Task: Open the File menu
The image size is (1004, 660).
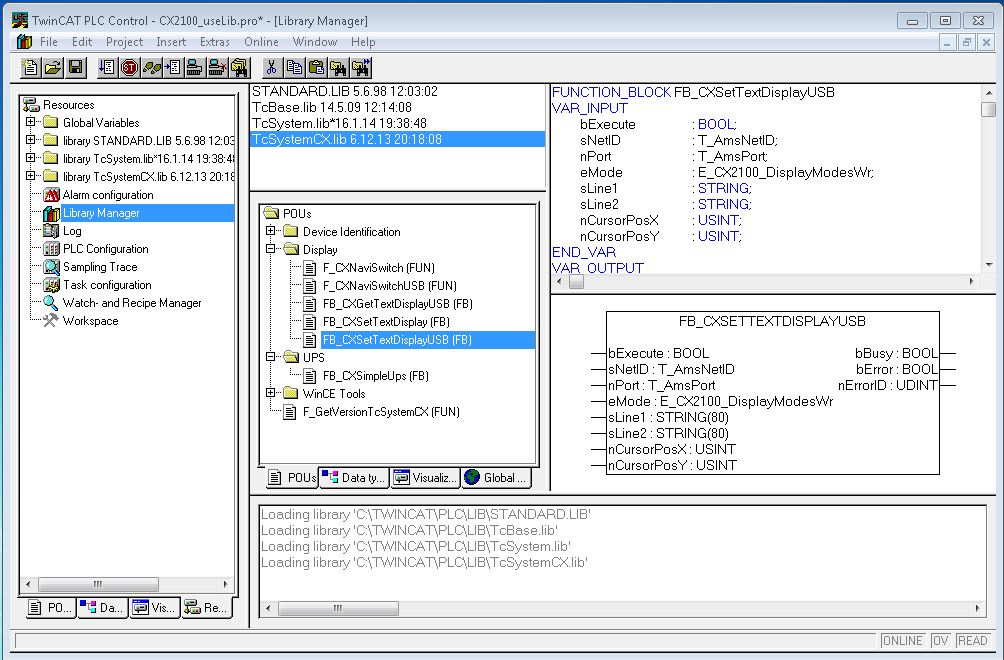Action: pyautogui.click(x=49, y=42)
